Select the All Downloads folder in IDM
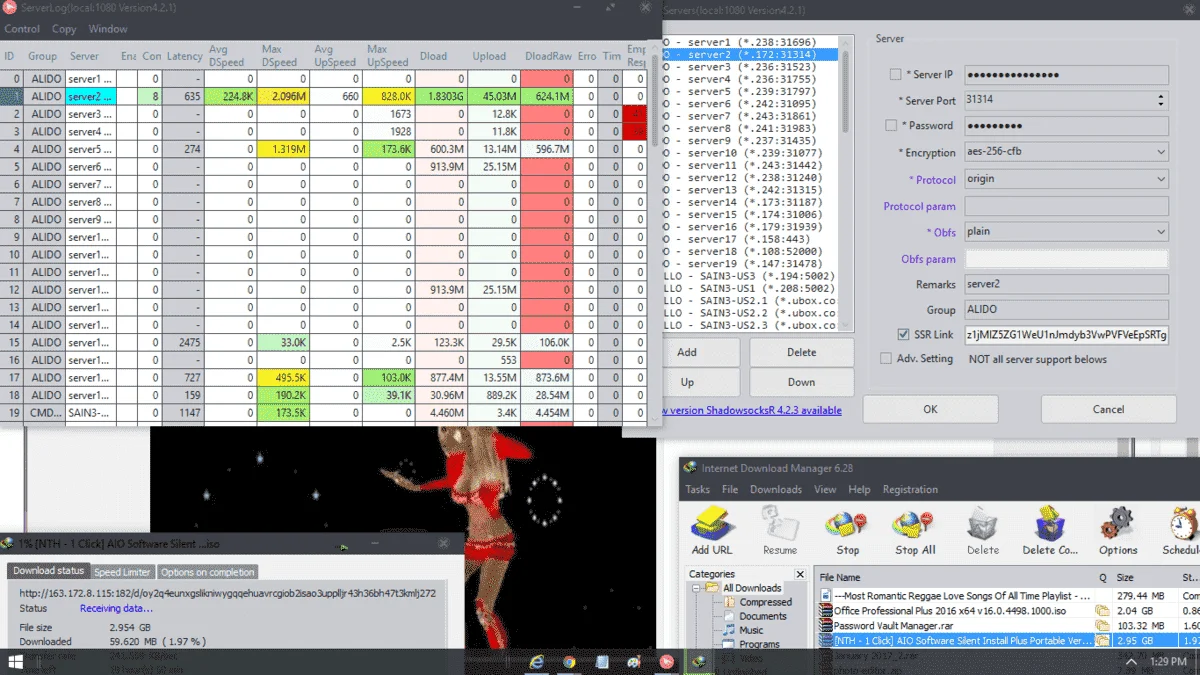Viewport: 1200px width, 675px height. (751, 588)
